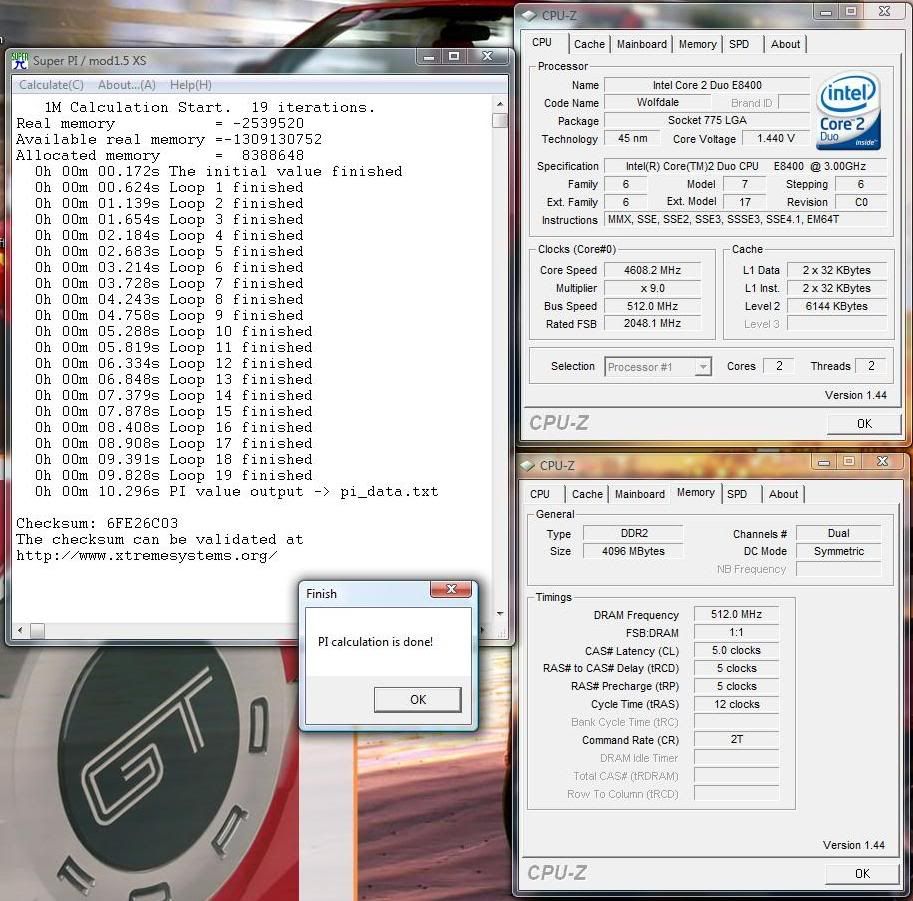Select CPU tab in bottom CPU-Z window
The image size is (913, 901).
click(x=540, y=494)
